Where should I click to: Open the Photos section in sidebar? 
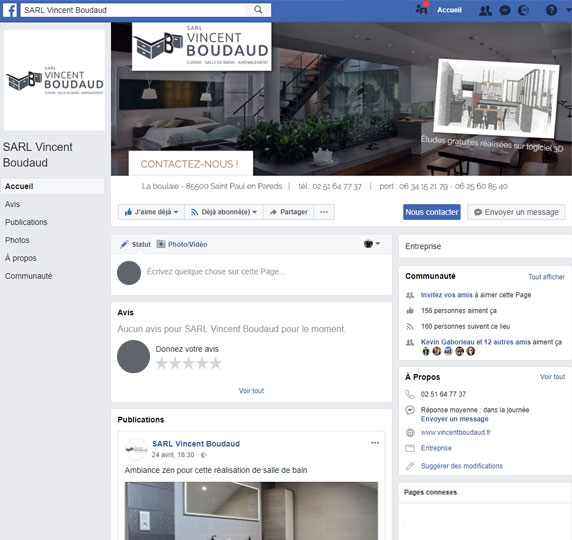click(17, 240)
